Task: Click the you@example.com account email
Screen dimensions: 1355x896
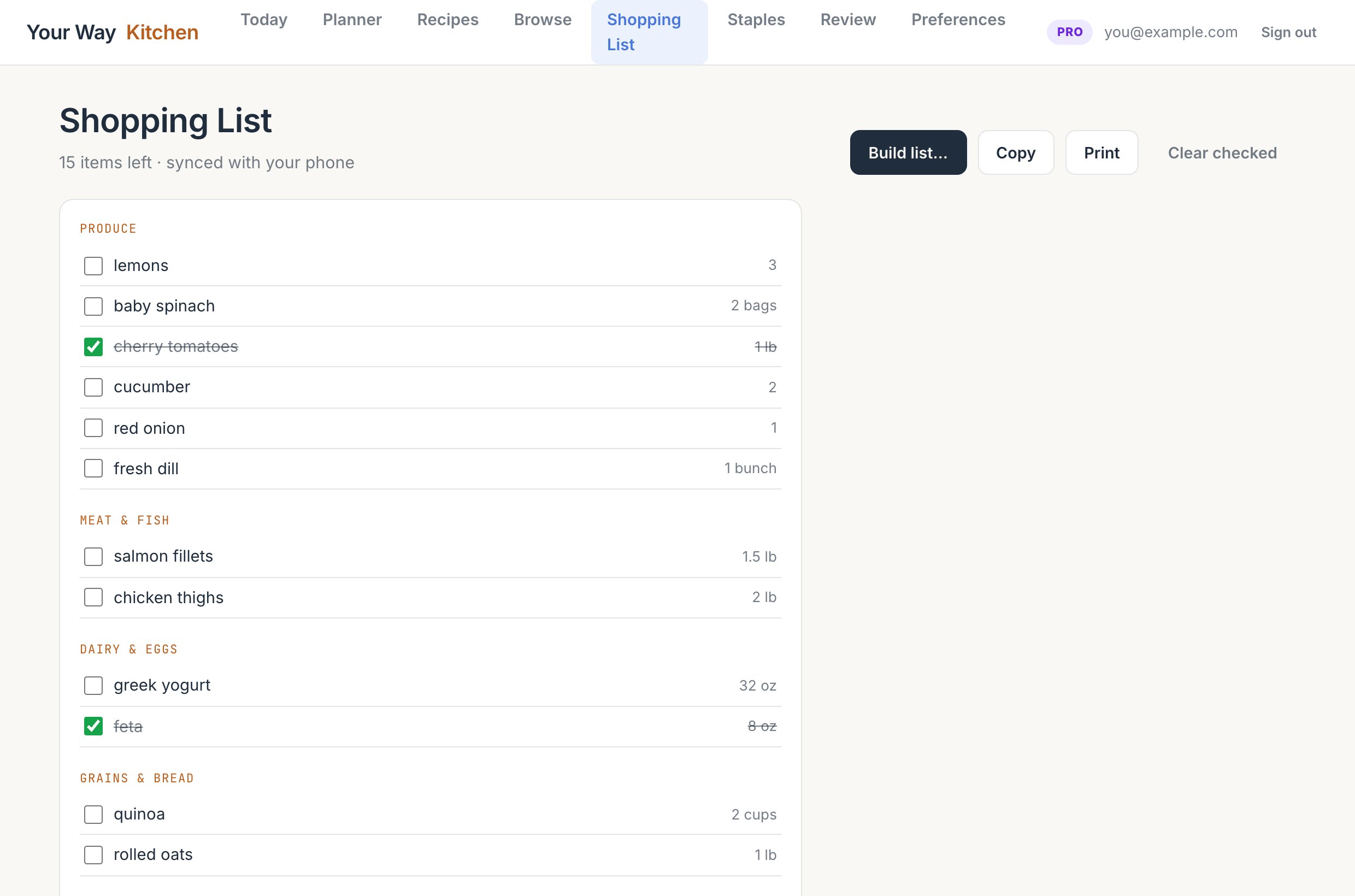Action: point(1170,32)
